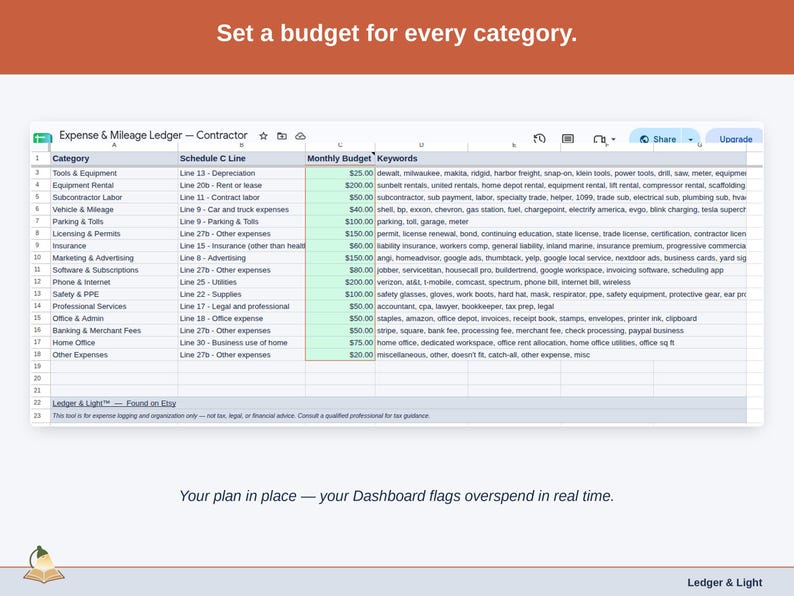This screenshot has height=596, width=794.
Task: Click the Safety & PPE cell
Action: pos(114,294)
